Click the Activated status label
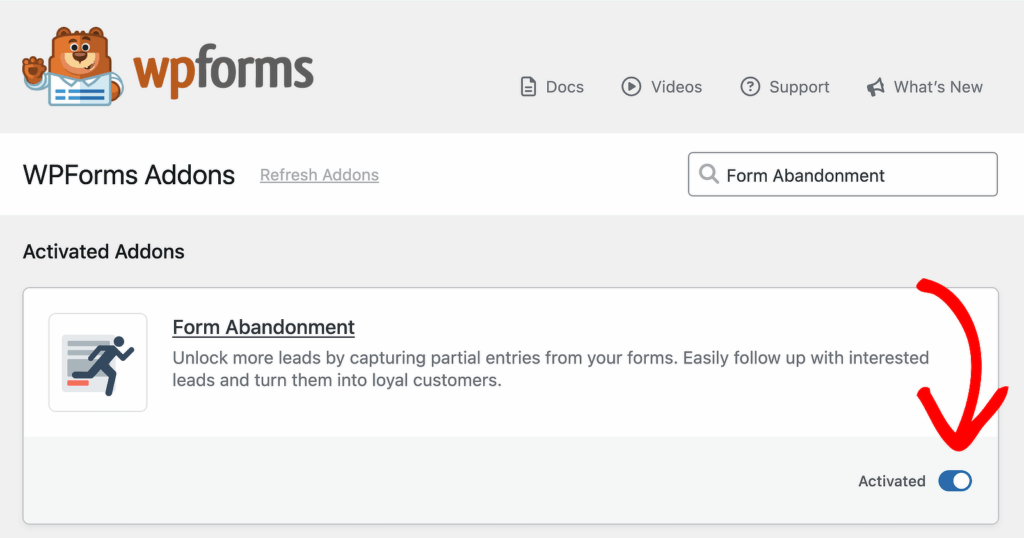This screenshot has width=1024, height=538. [891, 481]
